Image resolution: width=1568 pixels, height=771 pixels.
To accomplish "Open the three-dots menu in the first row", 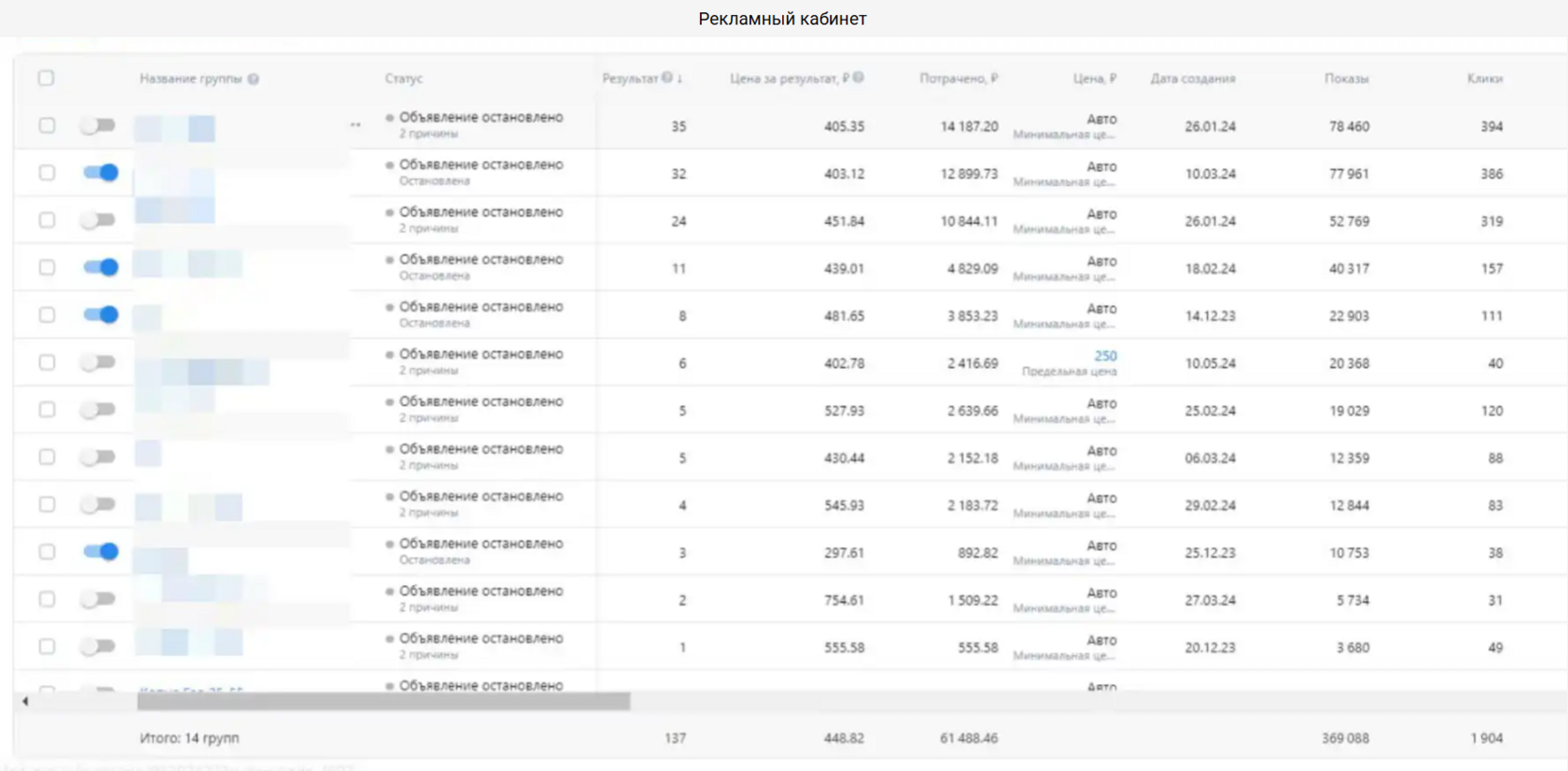I will point(356,125).
